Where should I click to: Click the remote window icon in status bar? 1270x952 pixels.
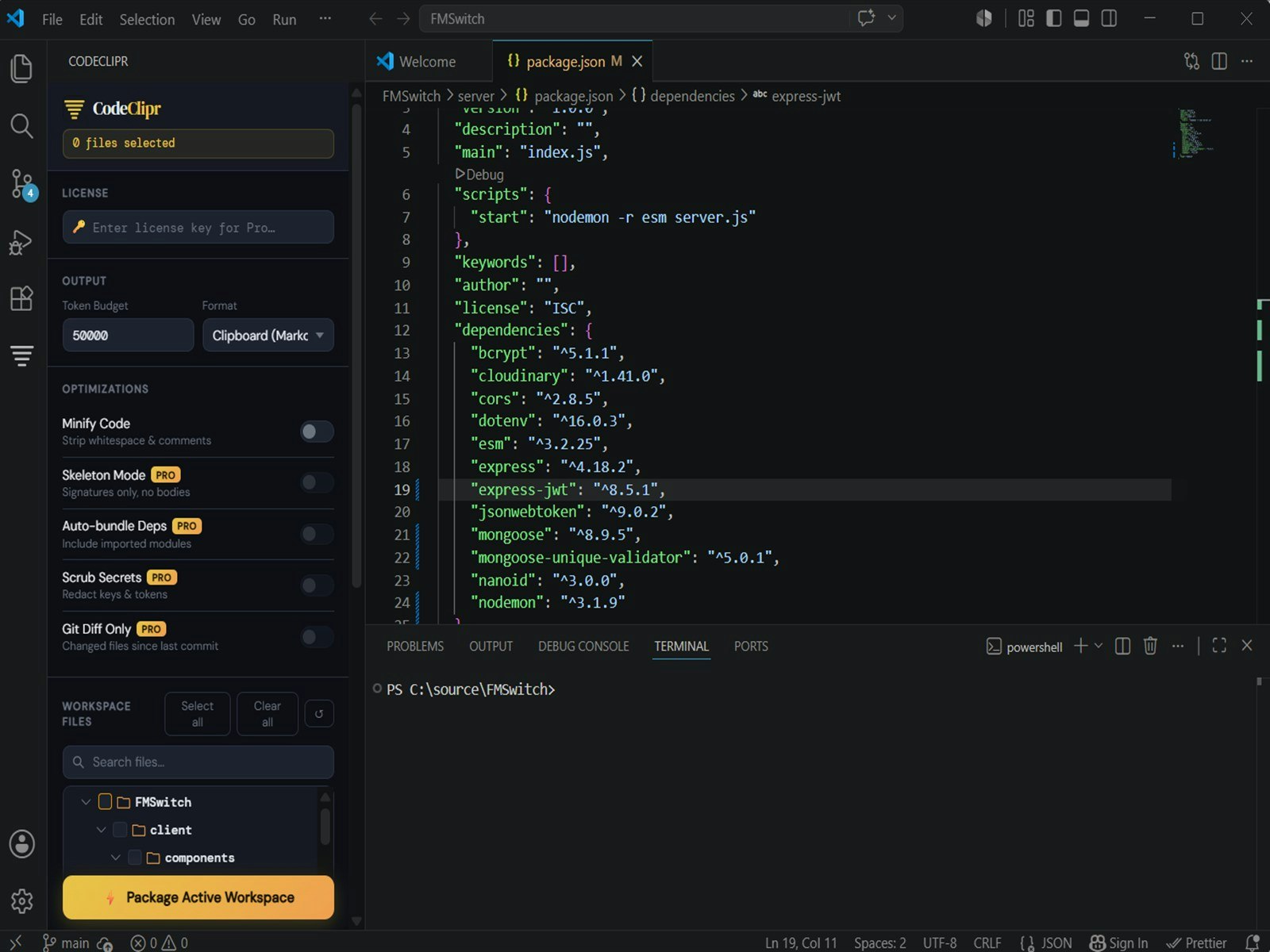pos(15,942)
